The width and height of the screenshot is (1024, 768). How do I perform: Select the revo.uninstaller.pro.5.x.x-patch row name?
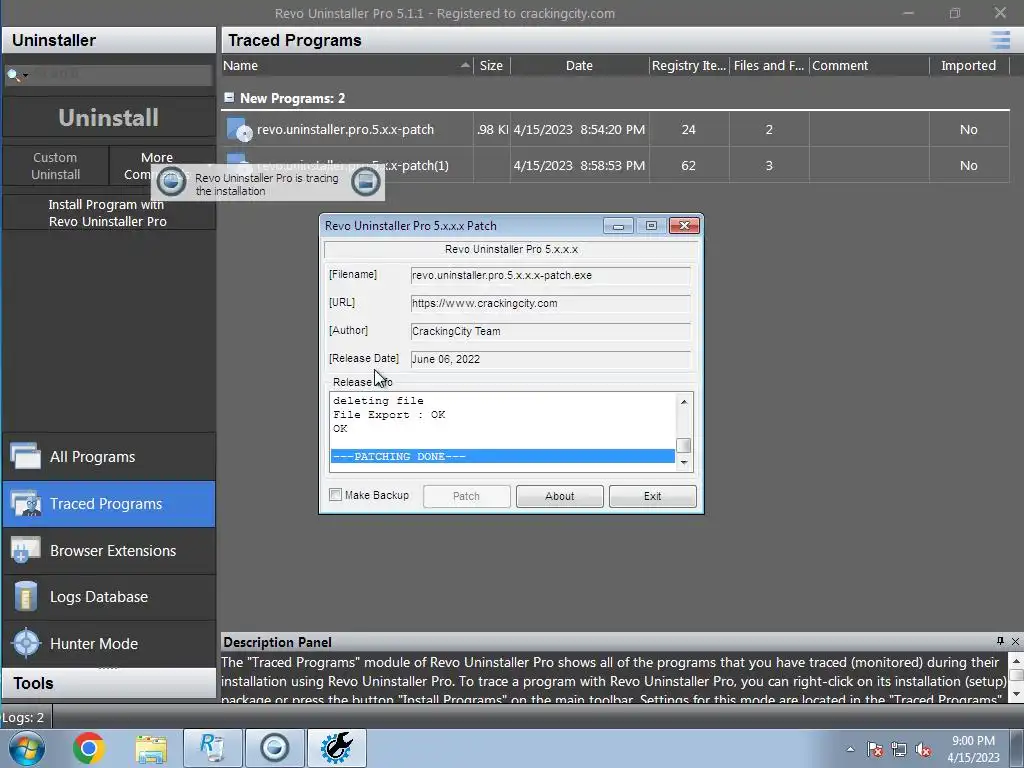pos(345,129)
